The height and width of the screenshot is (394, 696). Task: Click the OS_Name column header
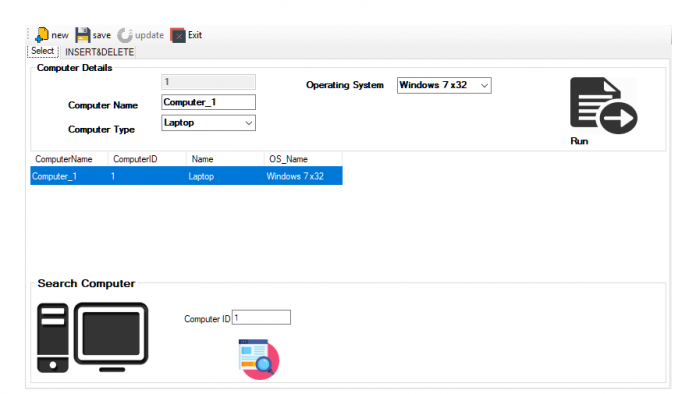(x=303, y=159)
